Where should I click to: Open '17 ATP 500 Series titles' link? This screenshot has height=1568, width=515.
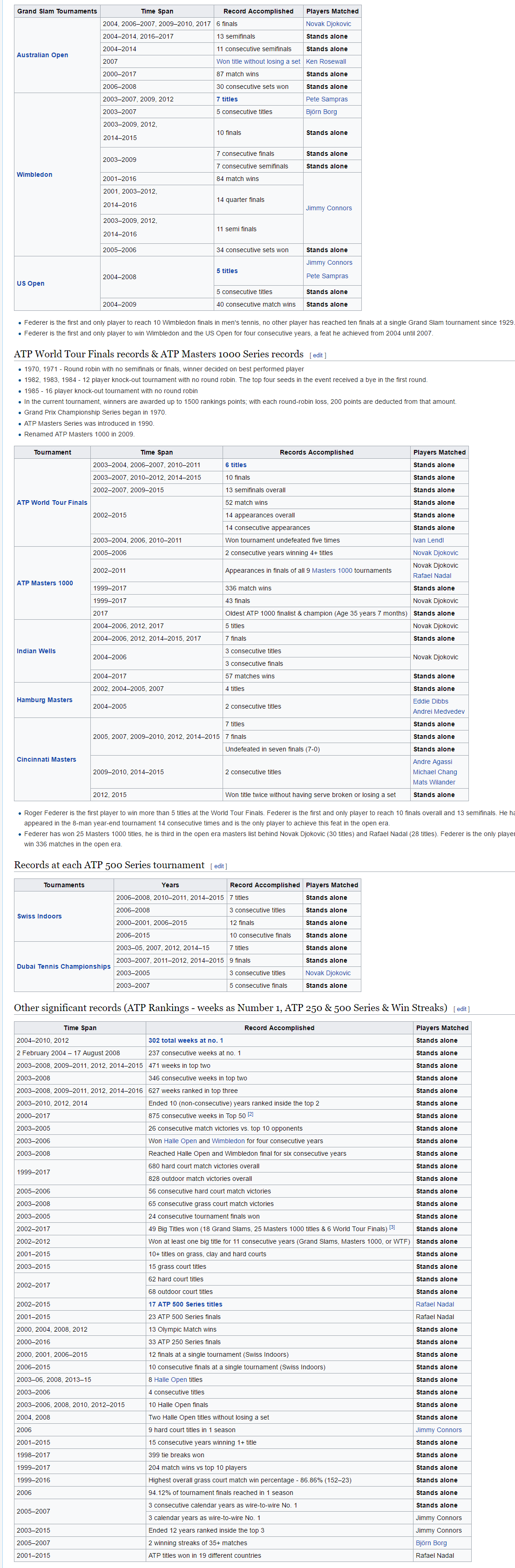(x=185, y=1305)
